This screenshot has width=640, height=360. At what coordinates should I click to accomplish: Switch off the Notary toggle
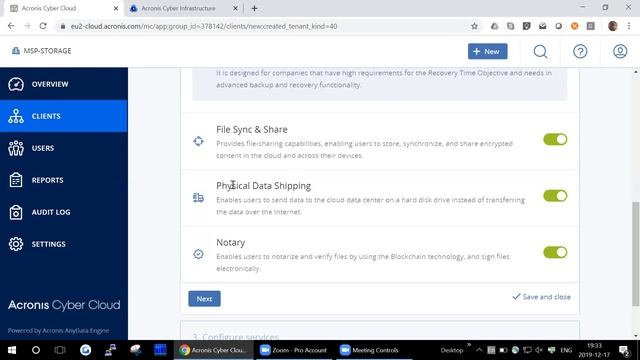[555, 252]
